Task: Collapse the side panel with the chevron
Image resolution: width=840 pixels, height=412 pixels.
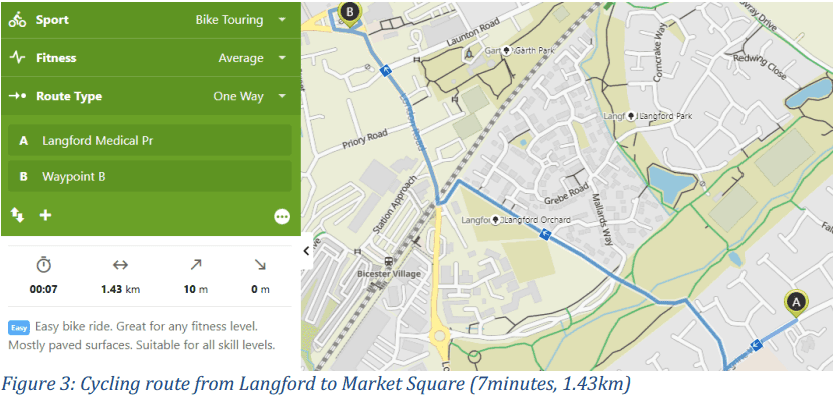Action: coord(306,251)
